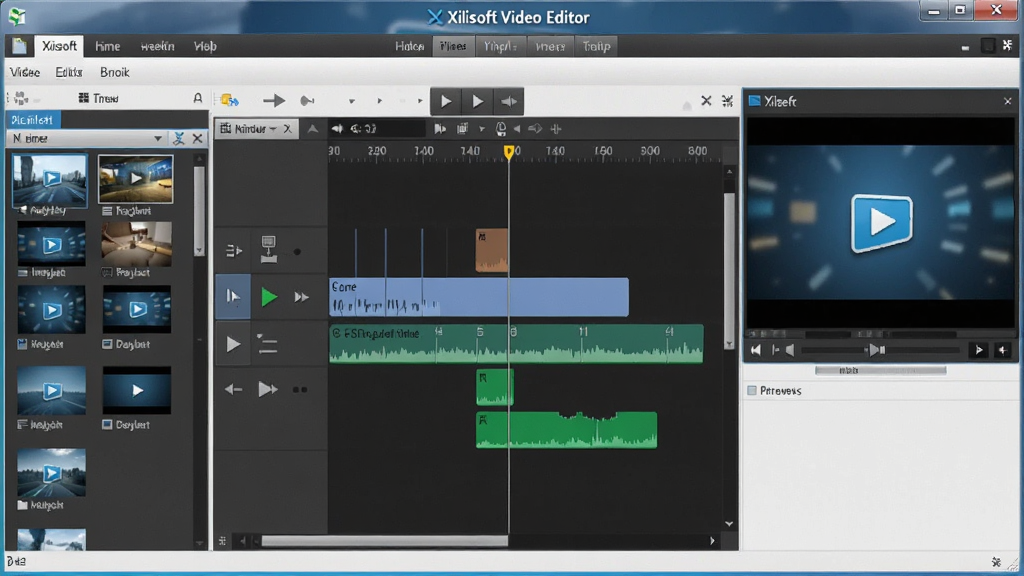Image resolution: width=1024 pixels, height=576 pixels.
Task: Click the speaker icon beside the timecode field
Action: (337, 129)
